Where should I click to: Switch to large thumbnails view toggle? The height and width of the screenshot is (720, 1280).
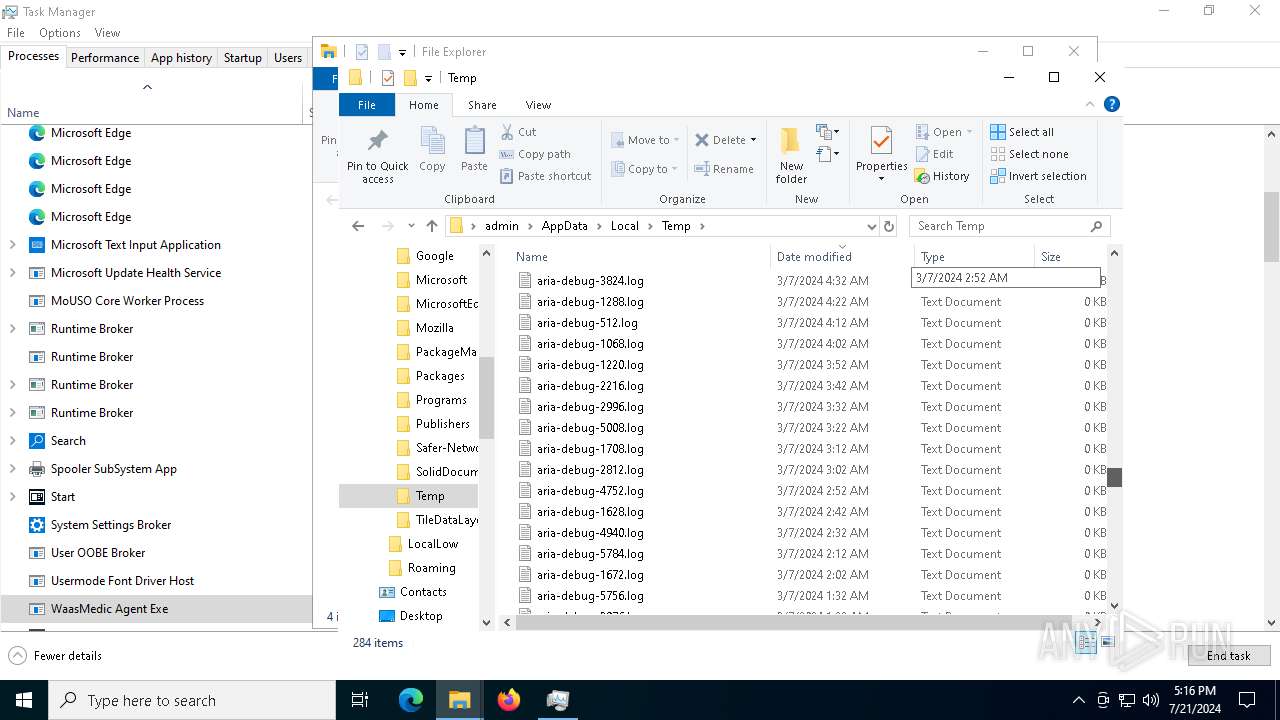tap(1107, 643)
